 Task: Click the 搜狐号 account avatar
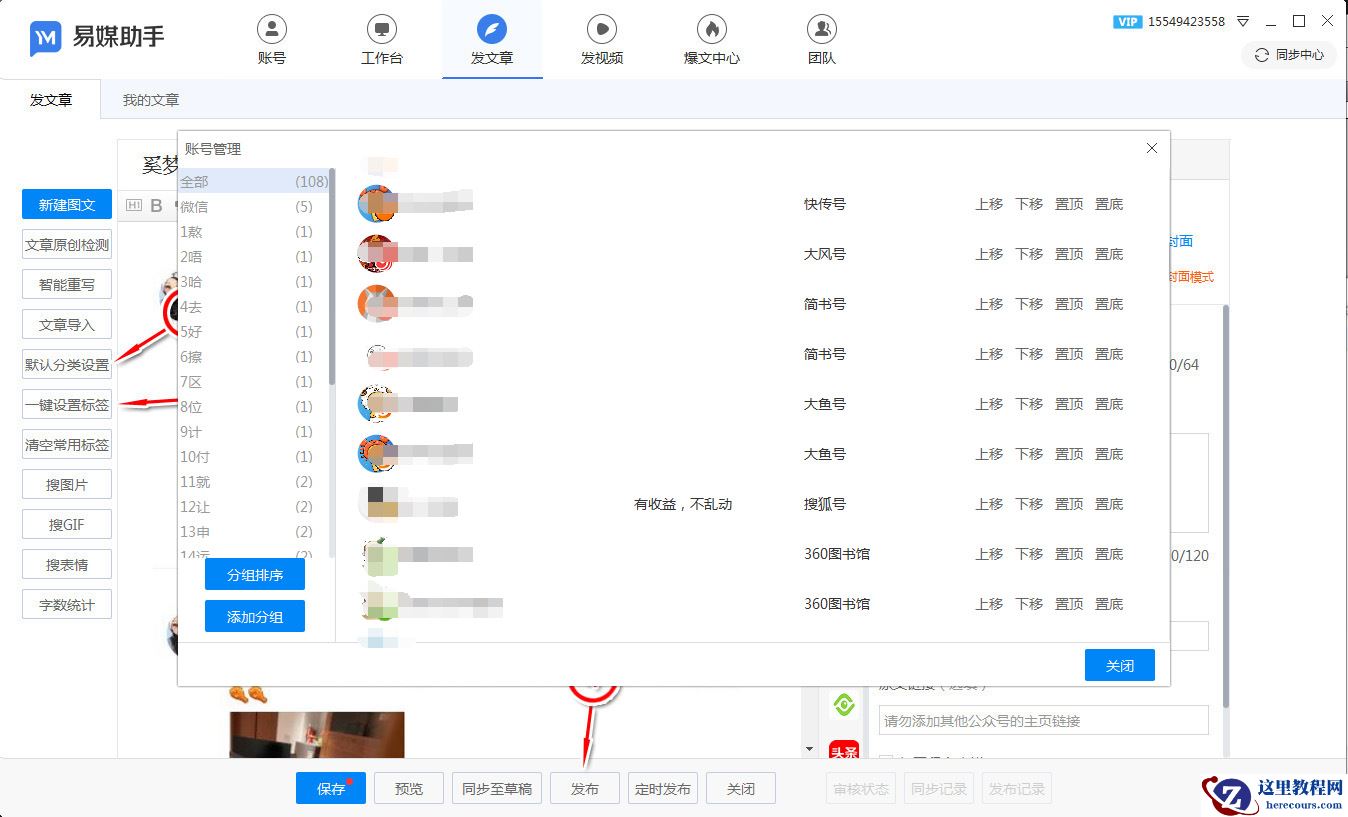(x=377, y=504)
